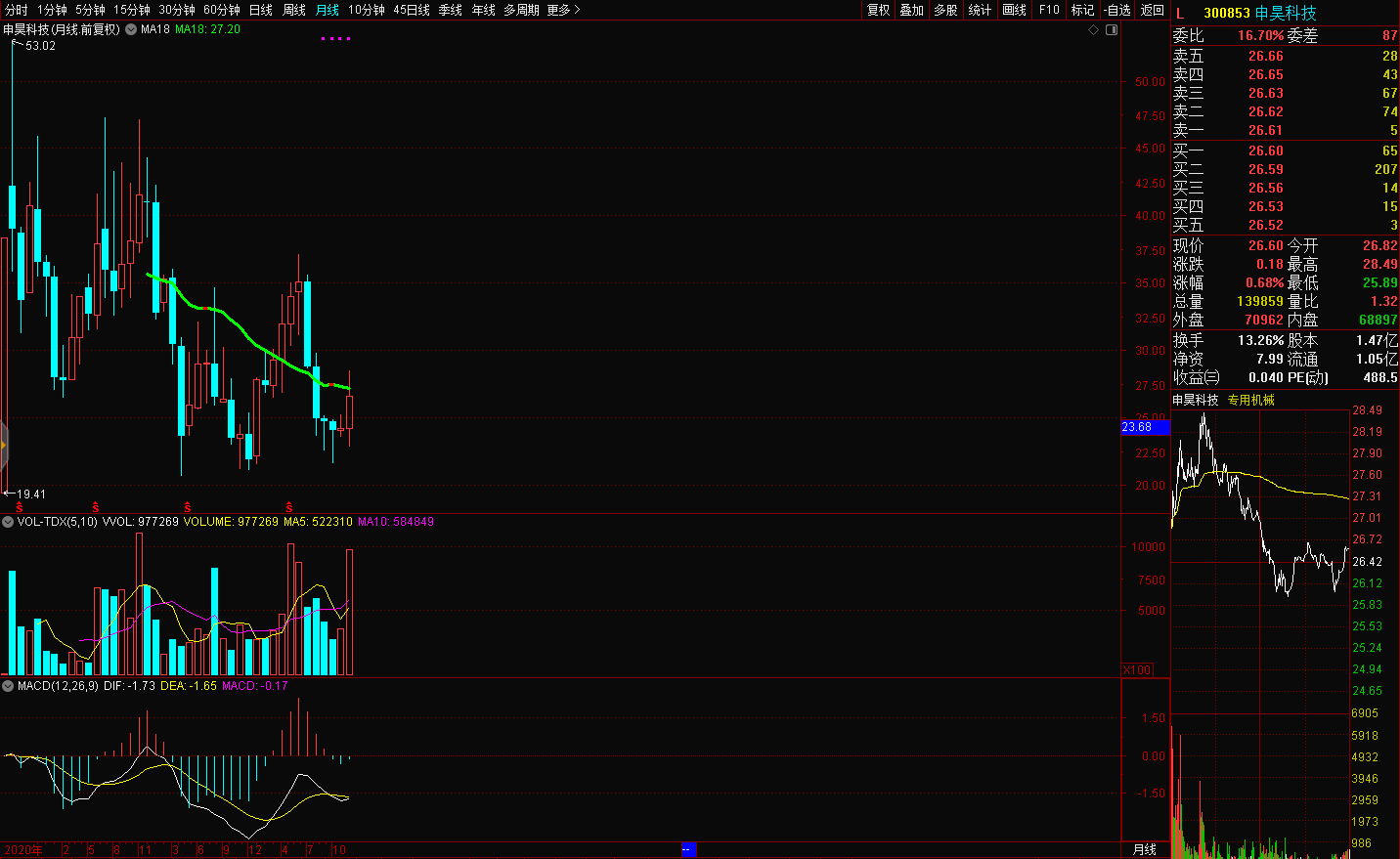Expand the MACD indicator dropdown arrow

pos(8,686)
